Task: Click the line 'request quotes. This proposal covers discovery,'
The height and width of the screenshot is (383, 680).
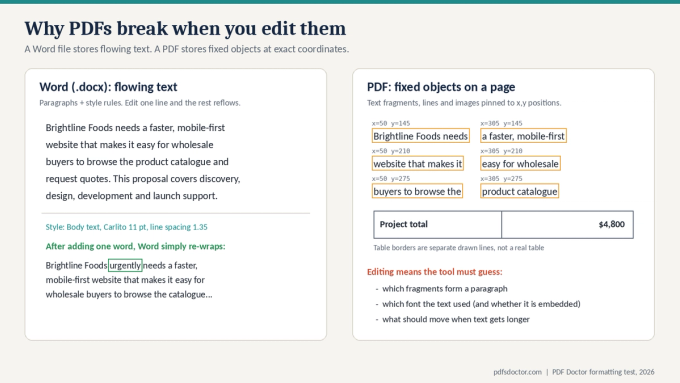Action: 143,179
